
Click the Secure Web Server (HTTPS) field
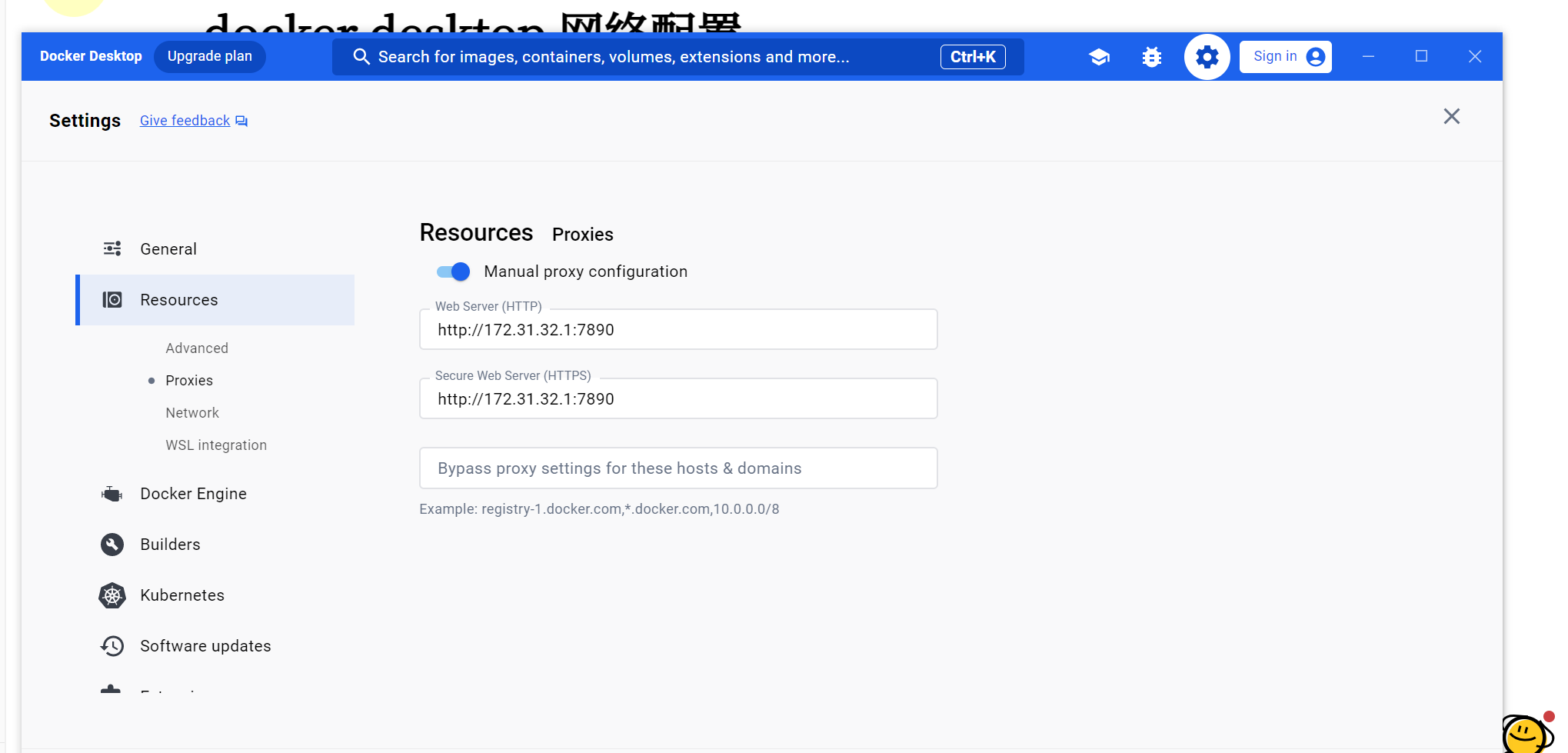click(678, 399)
